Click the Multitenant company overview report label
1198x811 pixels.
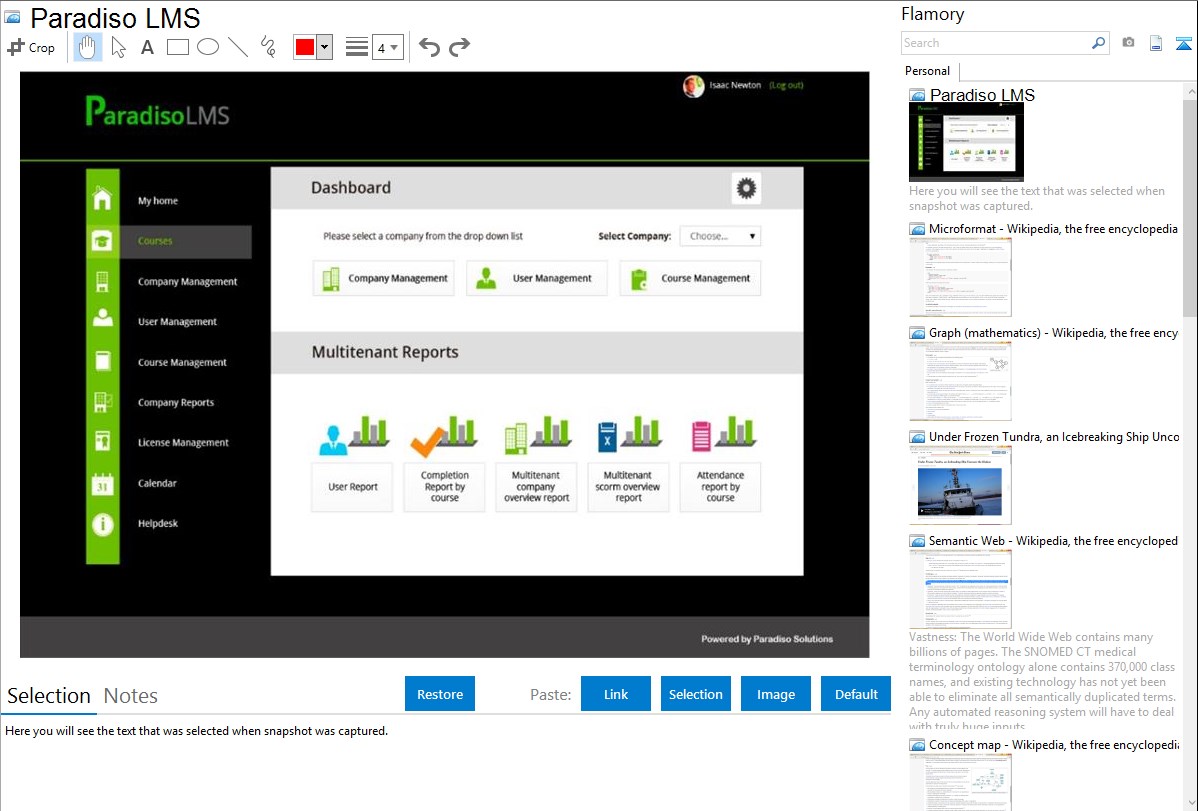coord(536,487)
